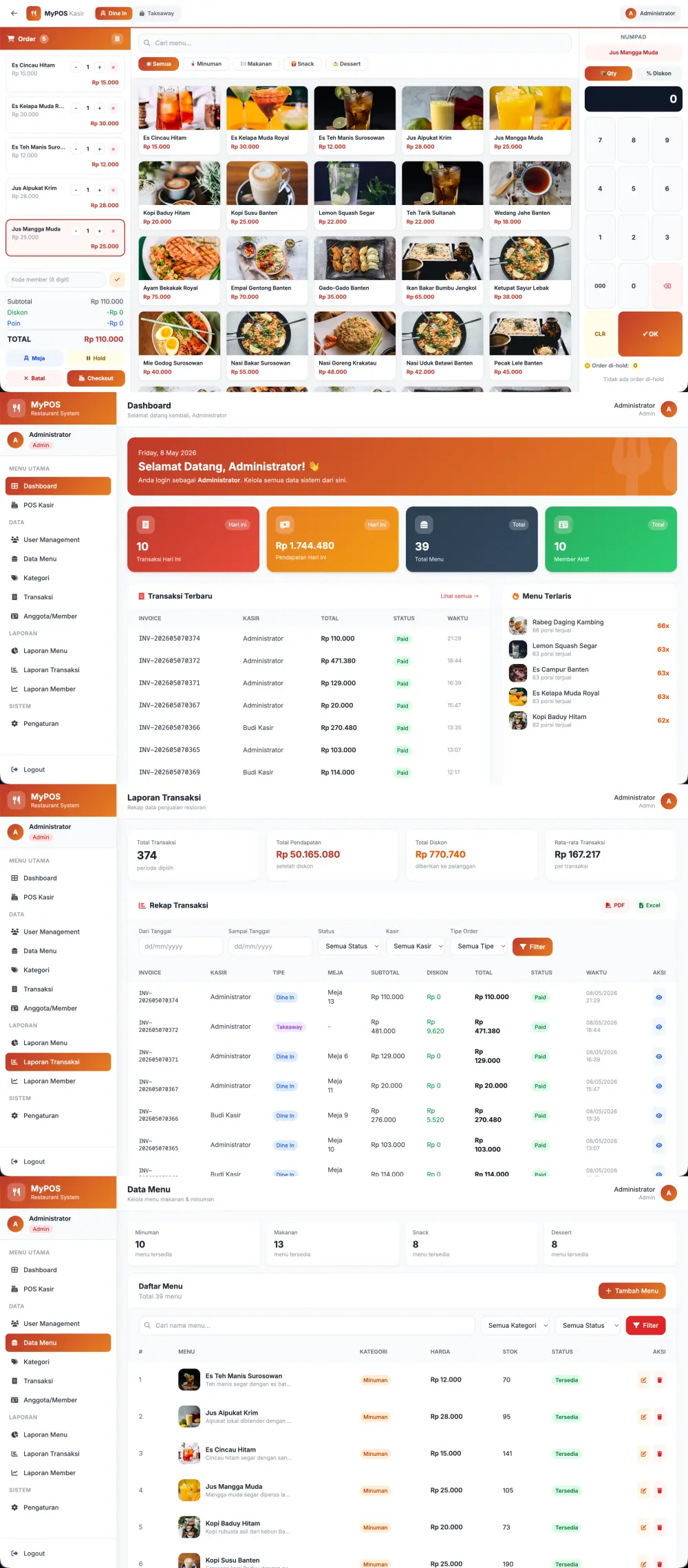
Task: Click the back arrow in POS Kasir header
Action: (x=14, y=13)
